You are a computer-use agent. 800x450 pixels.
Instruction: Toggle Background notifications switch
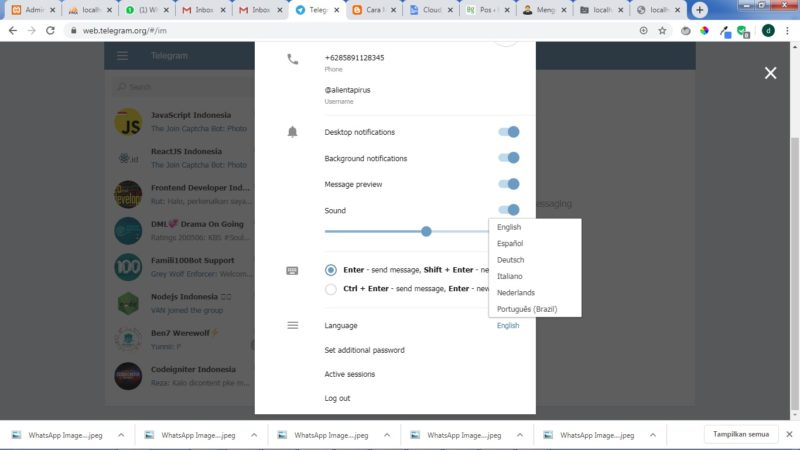coord(509,158)
